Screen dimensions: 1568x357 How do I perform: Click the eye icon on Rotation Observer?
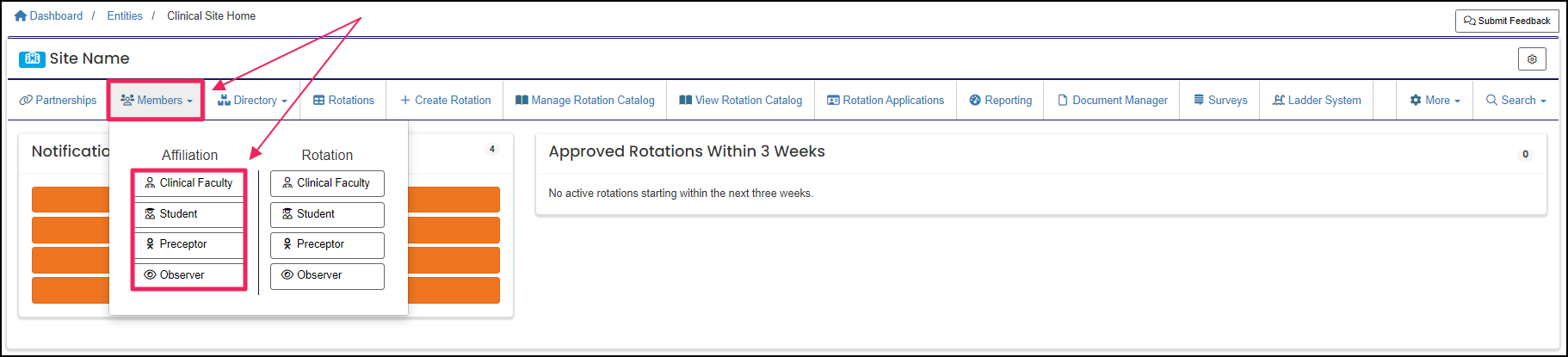pos(287,275)
